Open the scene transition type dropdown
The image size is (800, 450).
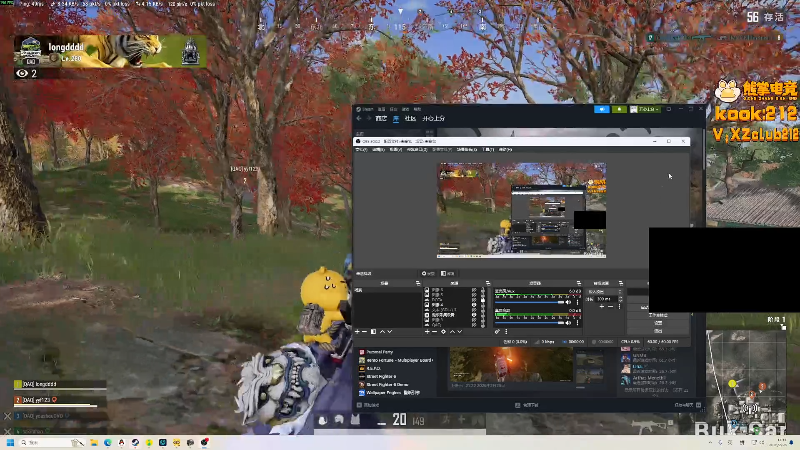click(605, 291)
